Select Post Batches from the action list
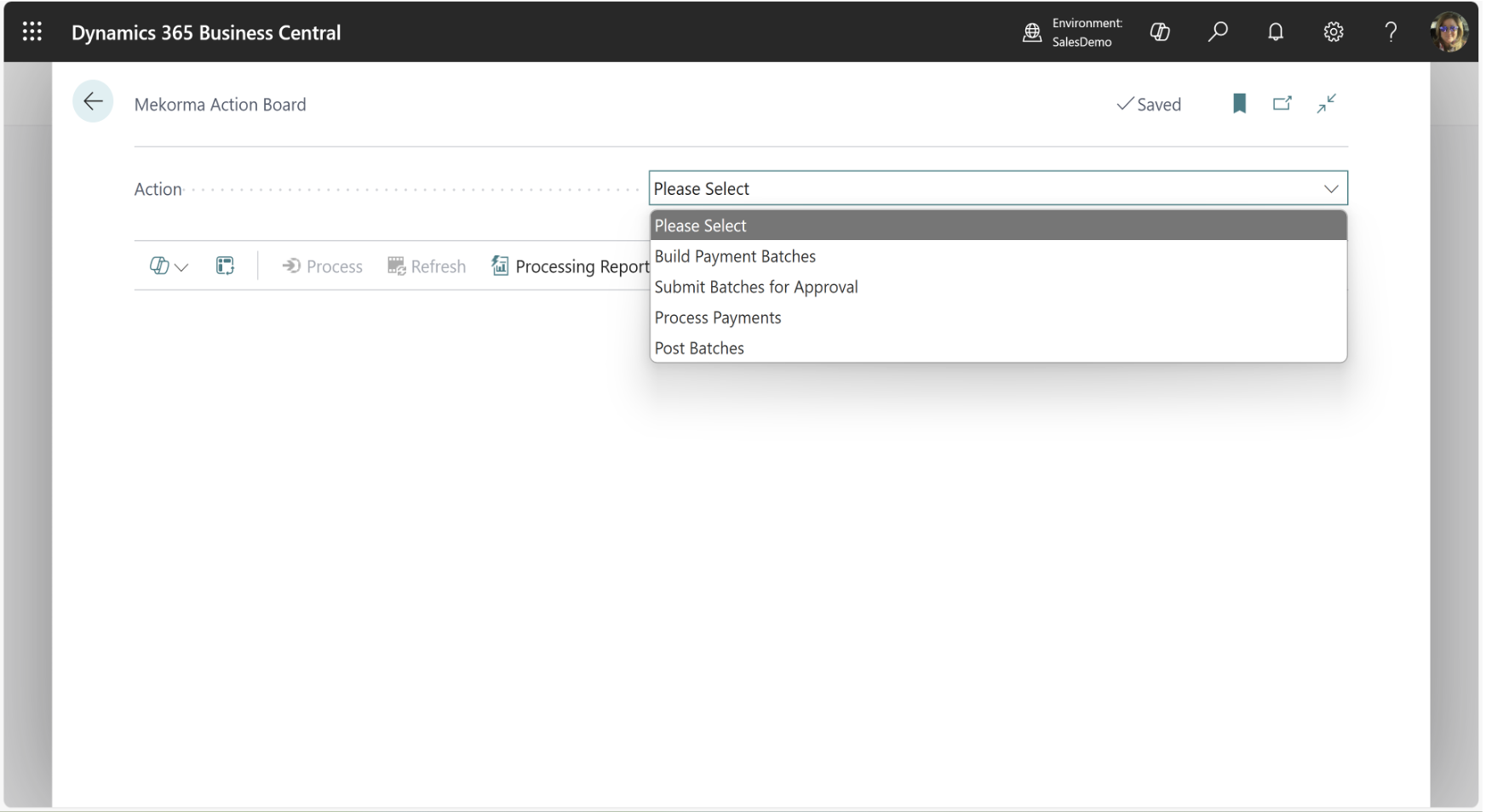 [x=698, y=347]
